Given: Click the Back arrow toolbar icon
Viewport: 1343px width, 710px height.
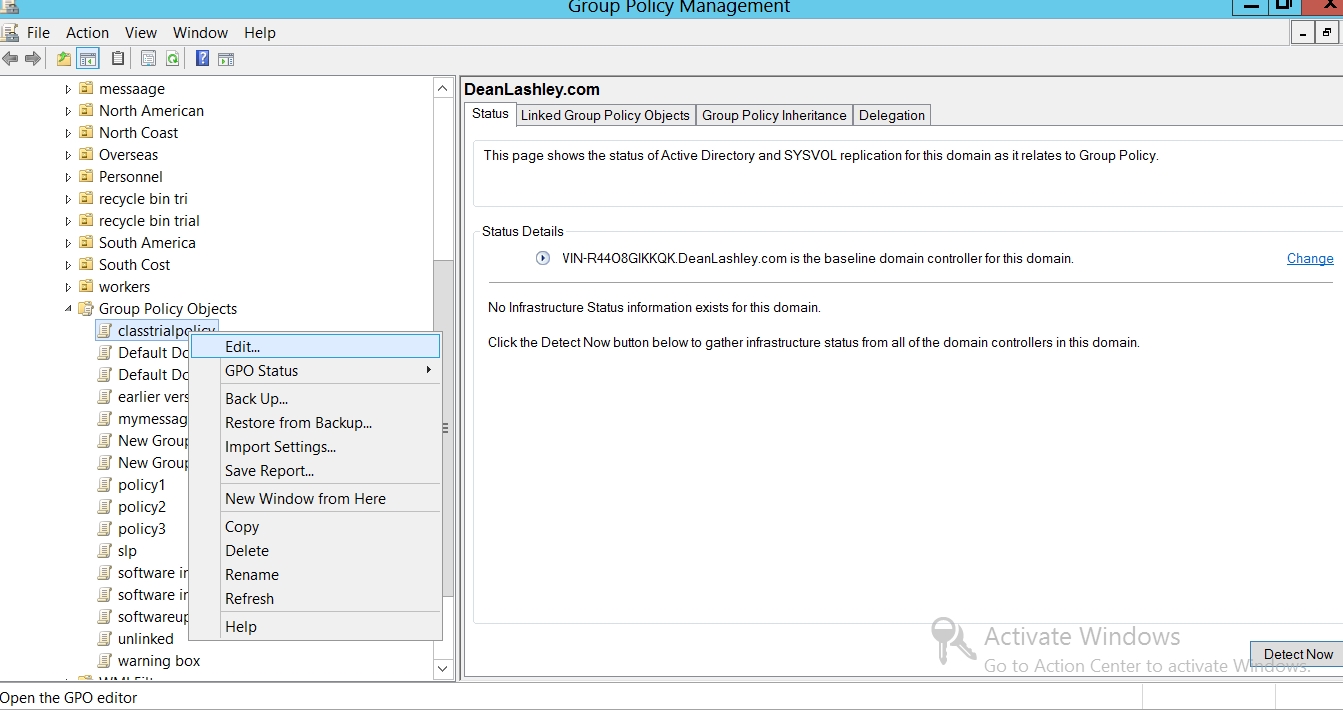Looking at the screenshot, I should [x=11, y=59].
